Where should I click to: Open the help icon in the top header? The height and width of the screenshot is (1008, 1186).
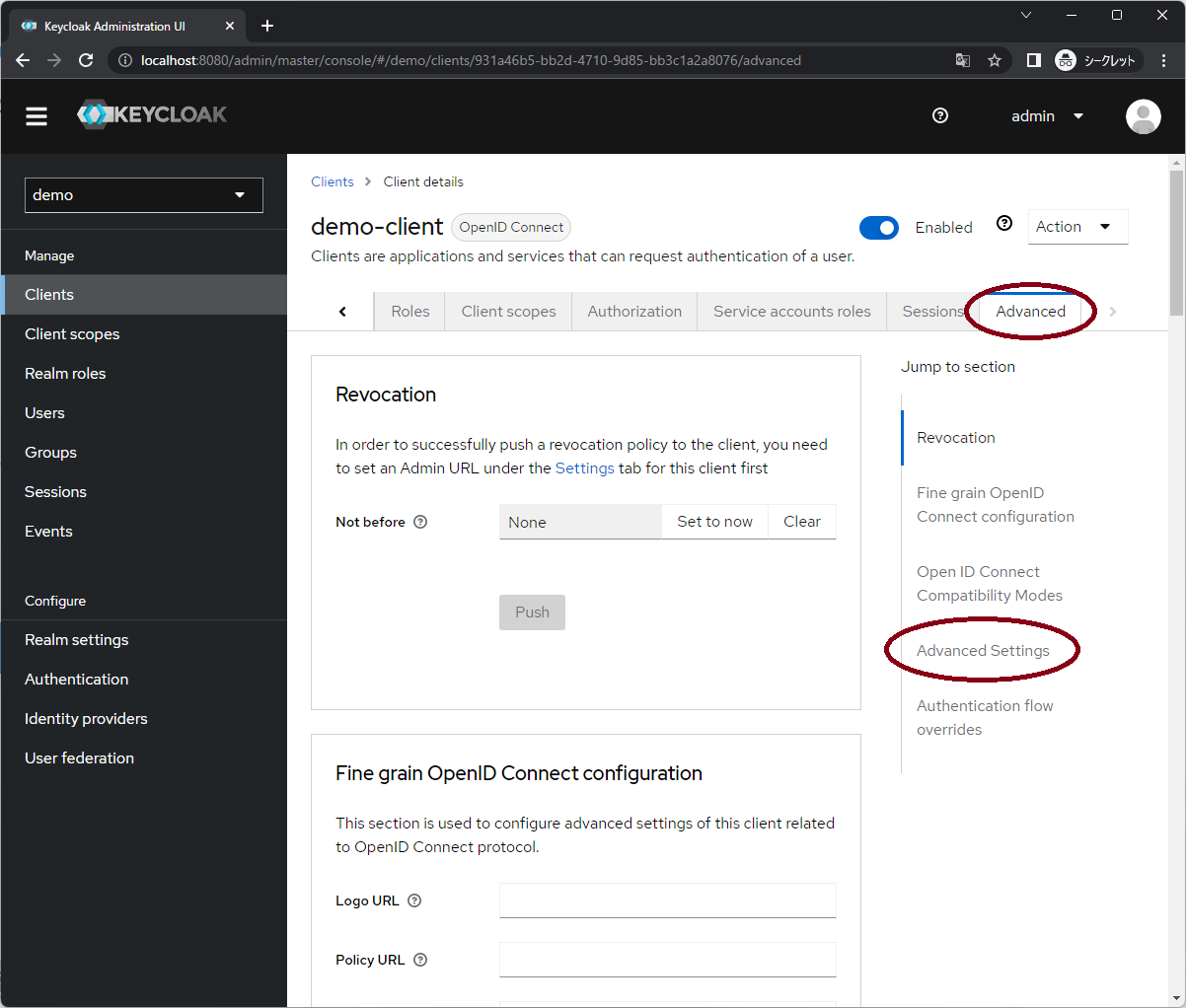pyautogui.click(x=939, y=115)
